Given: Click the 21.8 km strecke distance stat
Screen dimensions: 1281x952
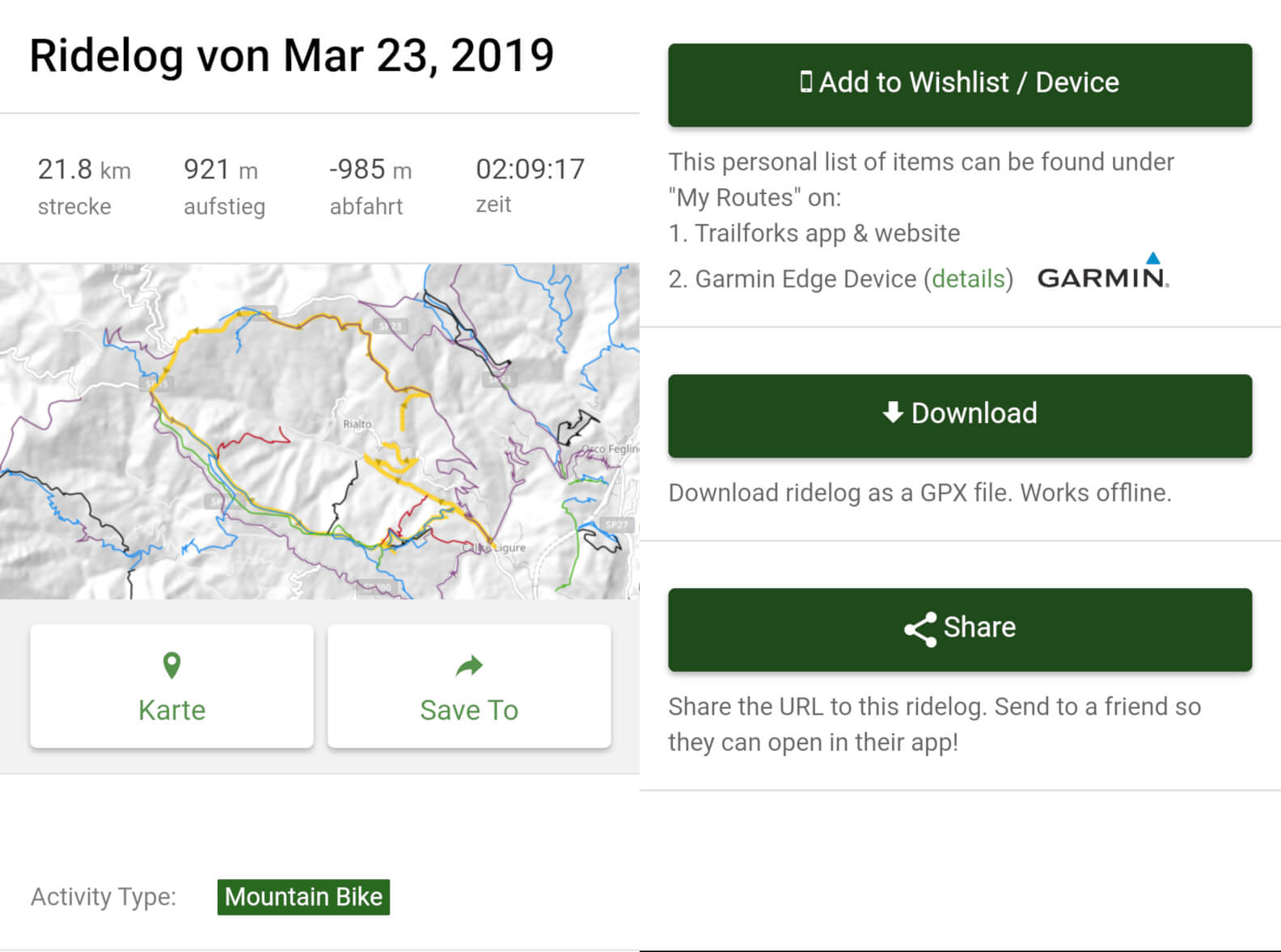Looking at the screenshot, I should click(84, 186).
